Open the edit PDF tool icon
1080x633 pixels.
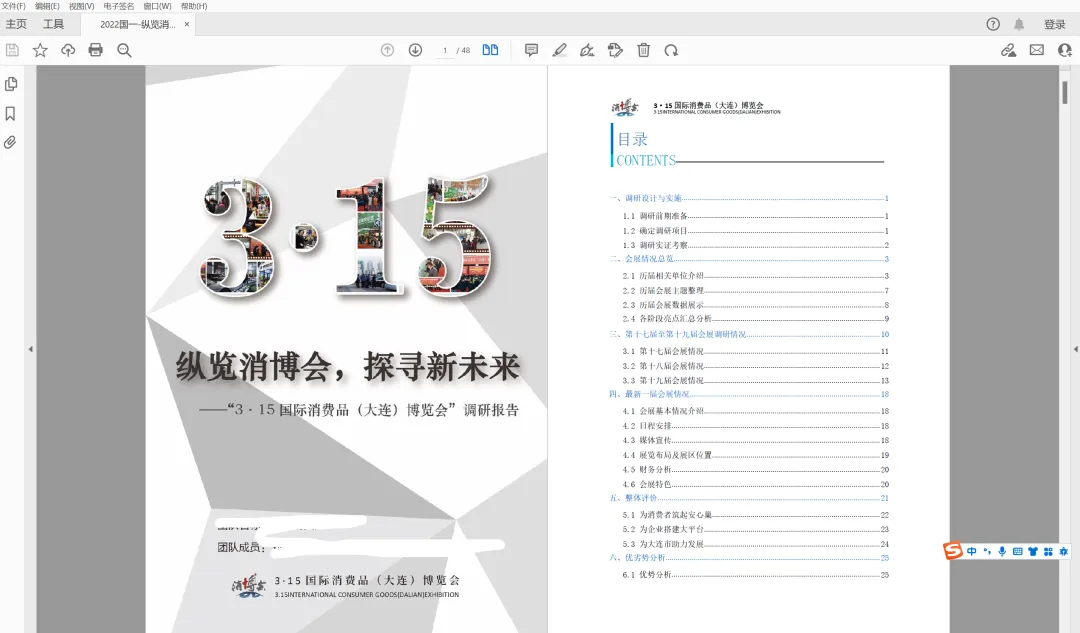[615, 50]
